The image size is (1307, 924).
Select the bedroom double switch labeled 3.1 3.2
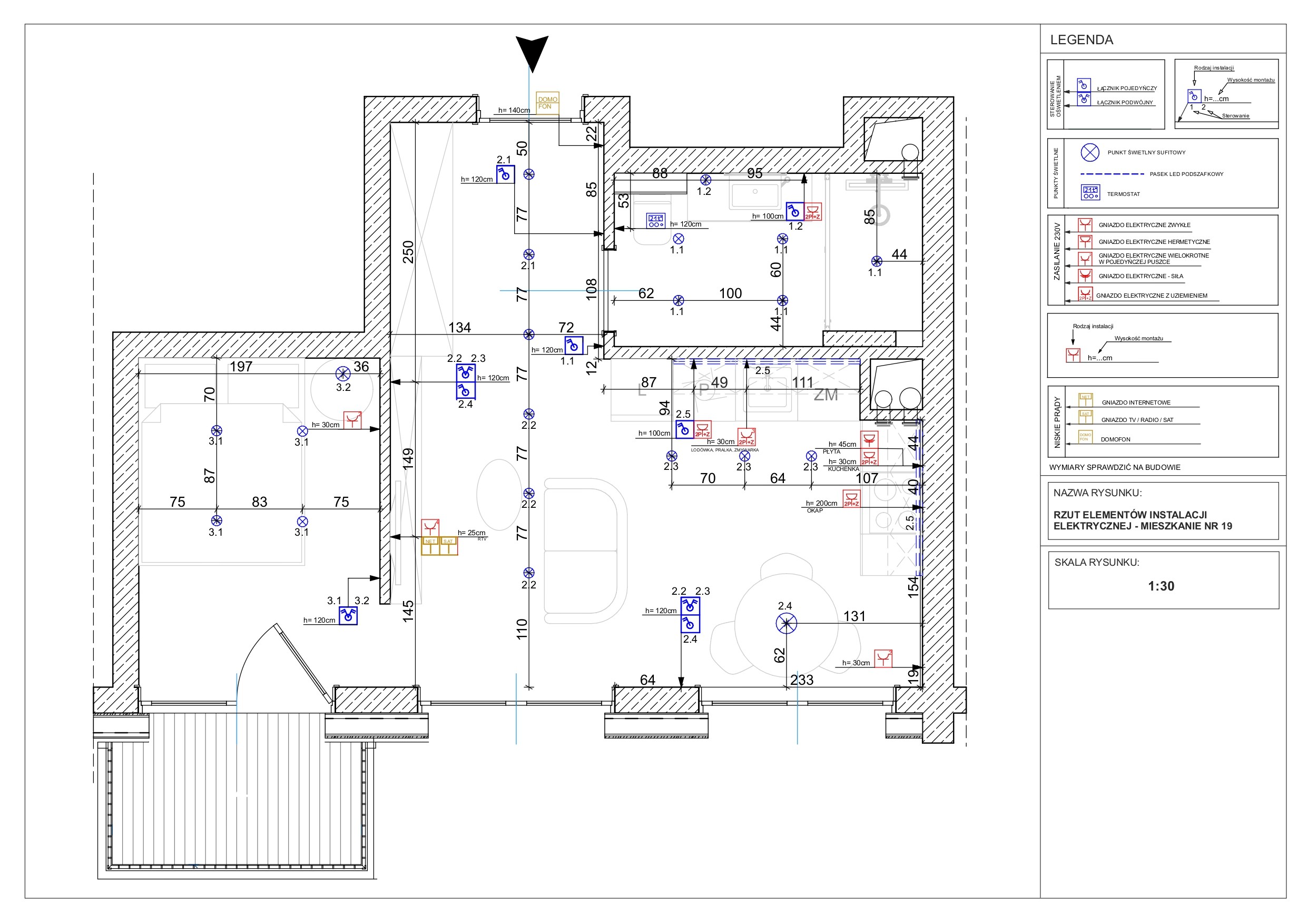tap(348, 616)
